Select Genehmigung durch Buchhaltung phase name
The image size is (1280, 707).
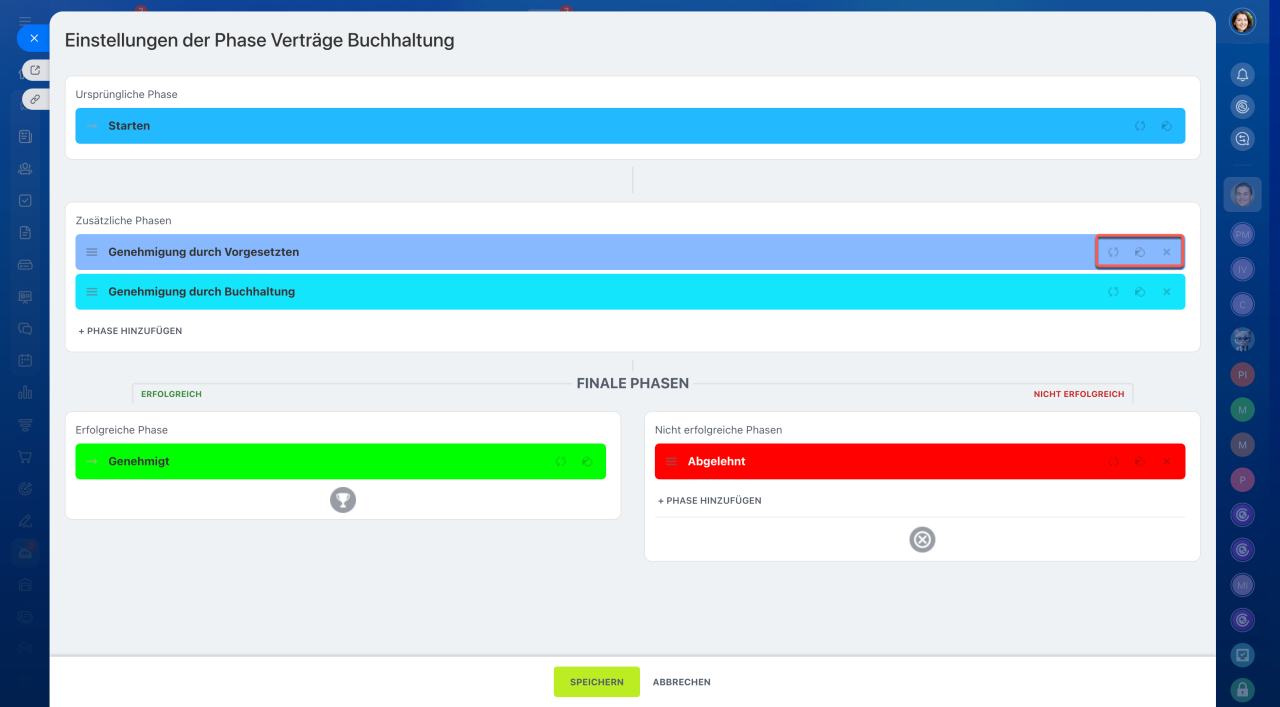[x=202, y=292]
